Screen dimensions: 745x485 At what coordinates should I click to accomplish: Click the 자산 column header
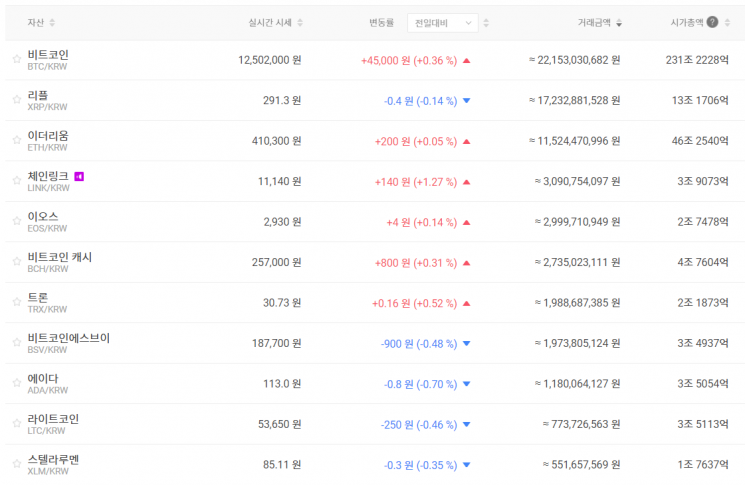click(x=36, y=22)
